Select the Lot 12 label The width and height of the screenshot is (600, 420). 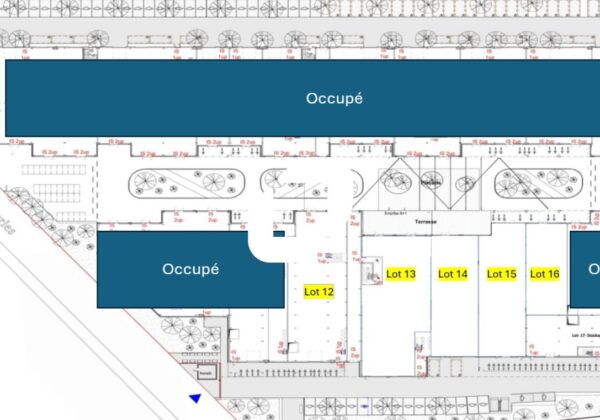318,291
